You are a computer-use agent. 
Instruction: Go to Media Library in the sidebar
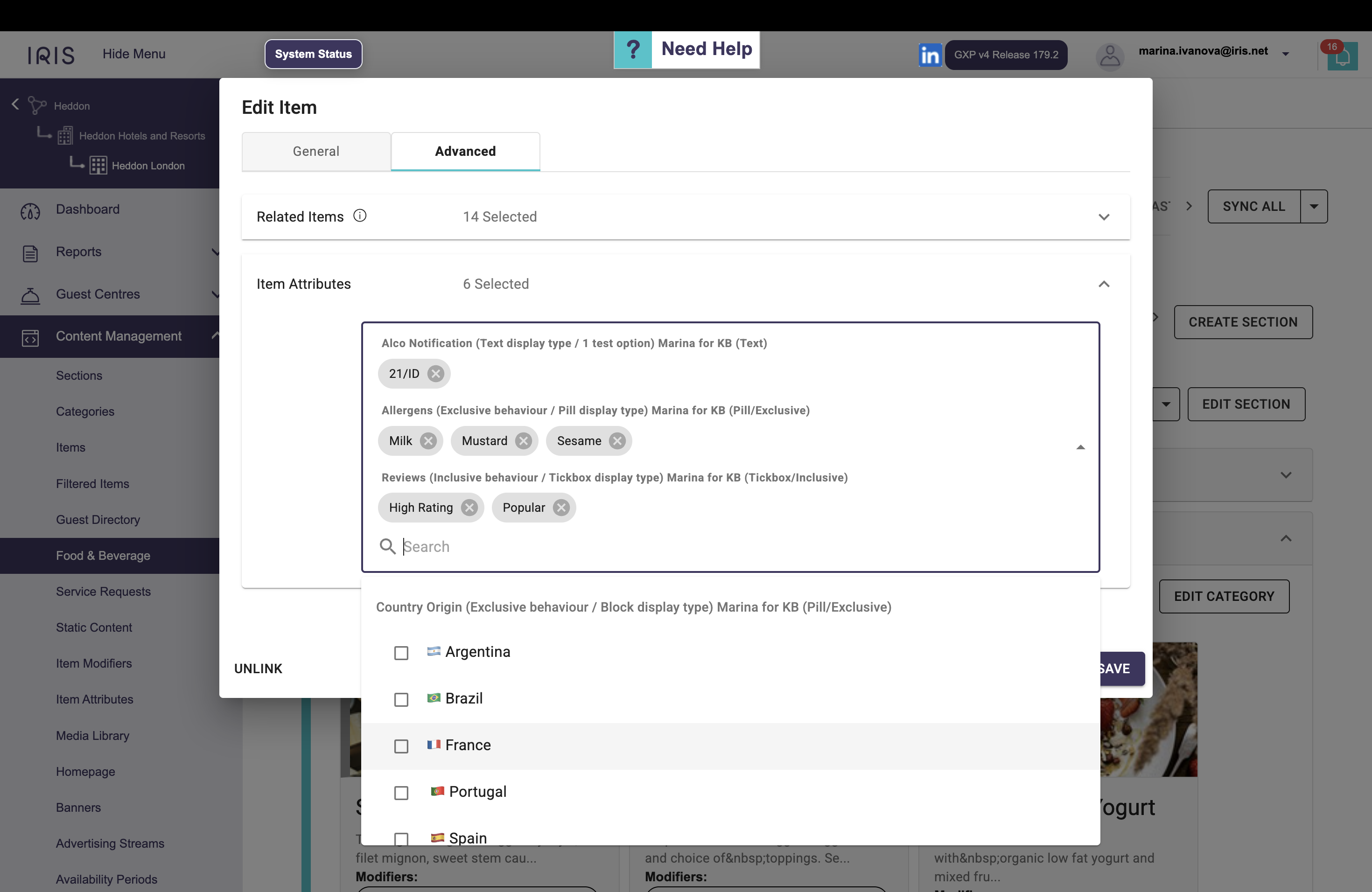point(93,735)
